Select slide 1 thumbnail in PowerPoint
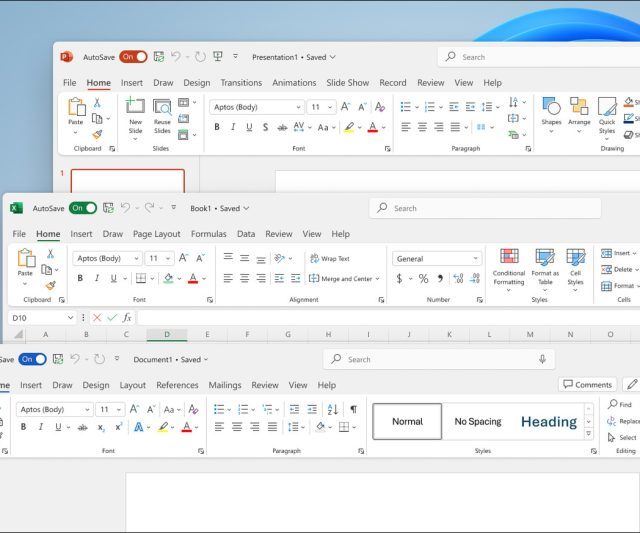The height and width of the screenshot is (533, 640). (x=127, y=181)
